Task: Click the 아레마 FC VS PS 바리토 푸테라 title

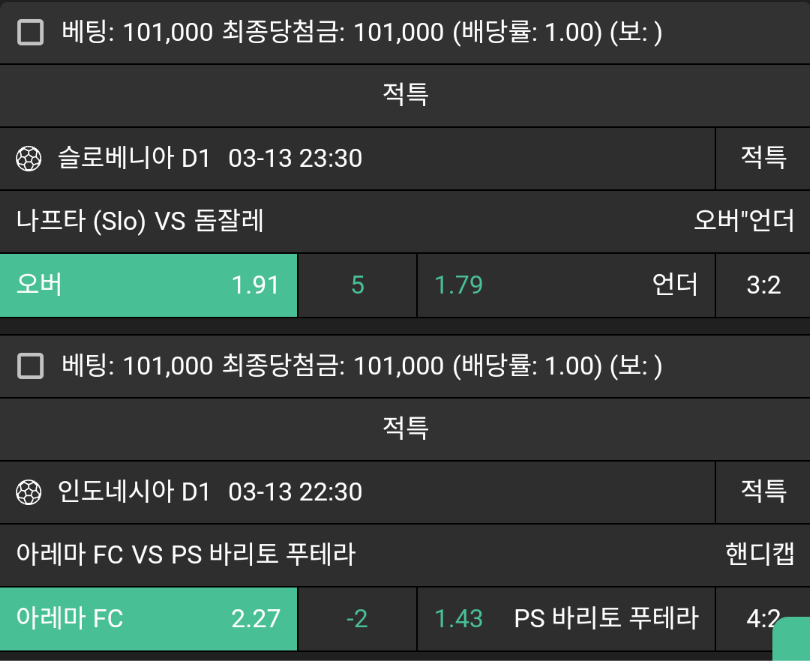Action: click(x=186, y=554)
